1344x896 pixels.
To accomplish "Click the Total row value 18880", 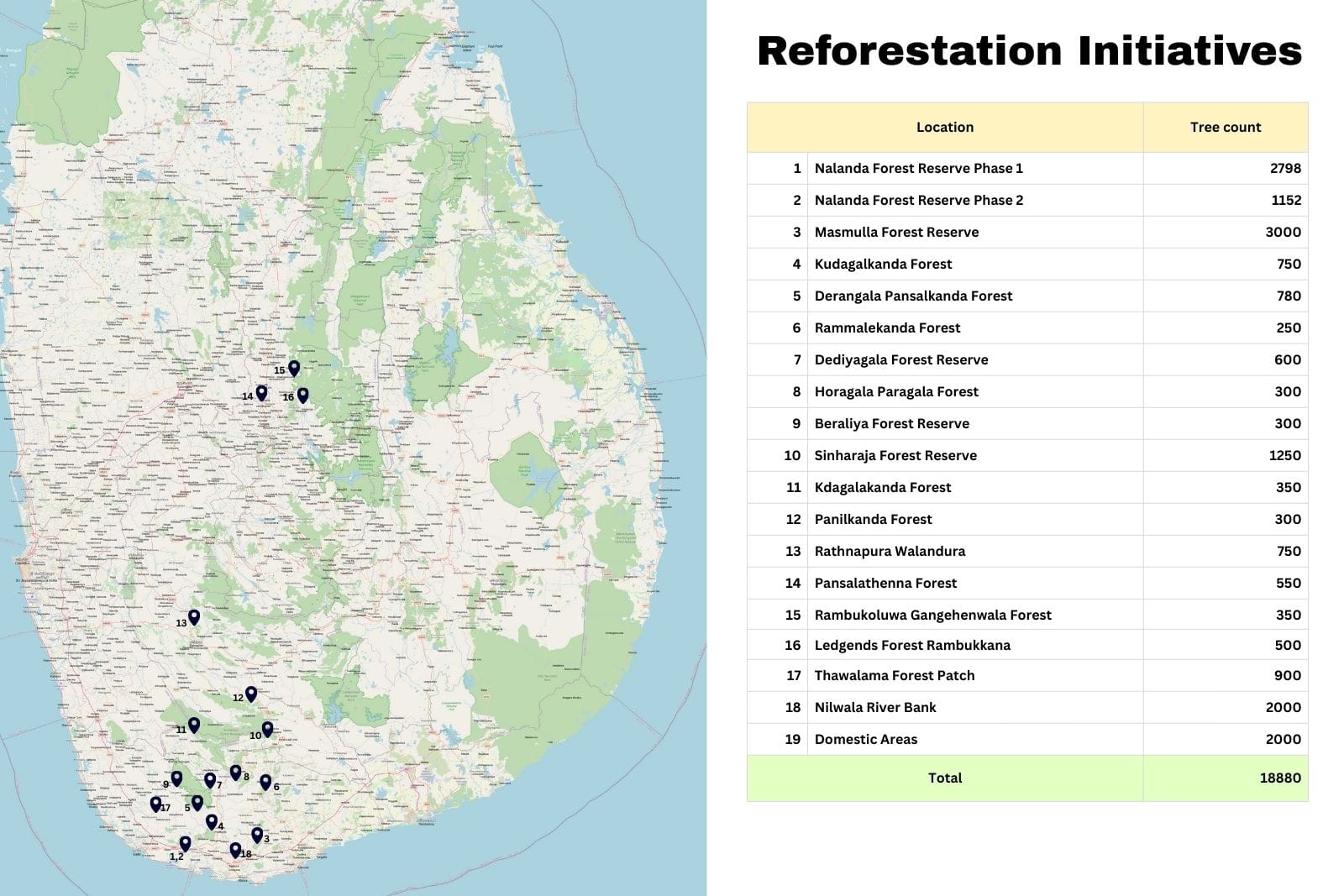I will [x=1279, y=778].
